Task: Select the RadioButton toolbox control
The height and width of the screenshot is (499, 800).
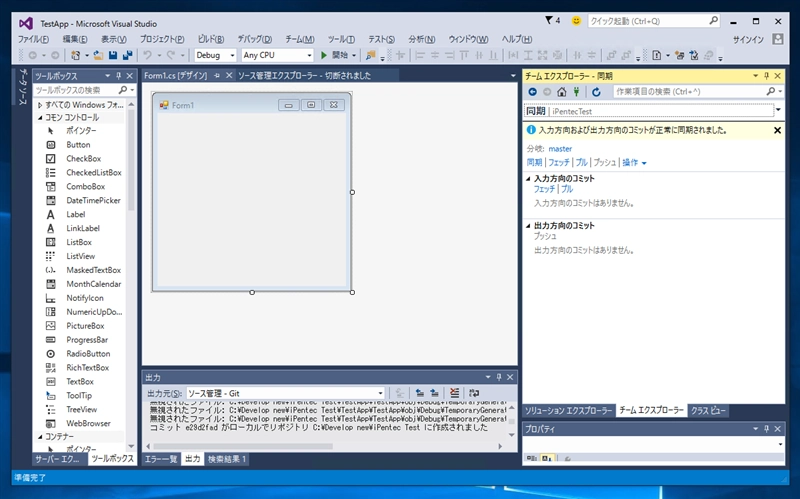Action: (x=88, y=354)
